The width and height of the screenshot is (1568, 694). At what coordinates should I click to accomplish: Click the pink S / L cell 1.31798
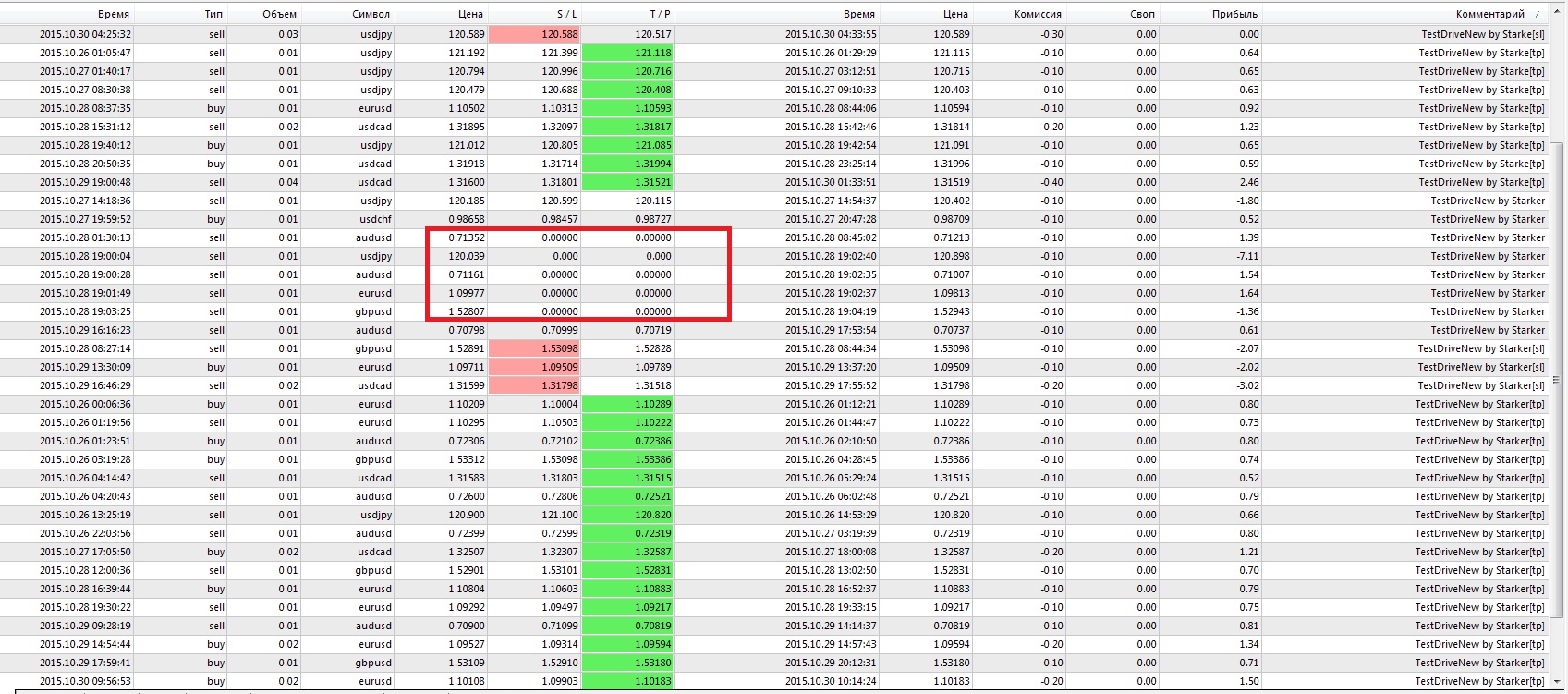534,385
